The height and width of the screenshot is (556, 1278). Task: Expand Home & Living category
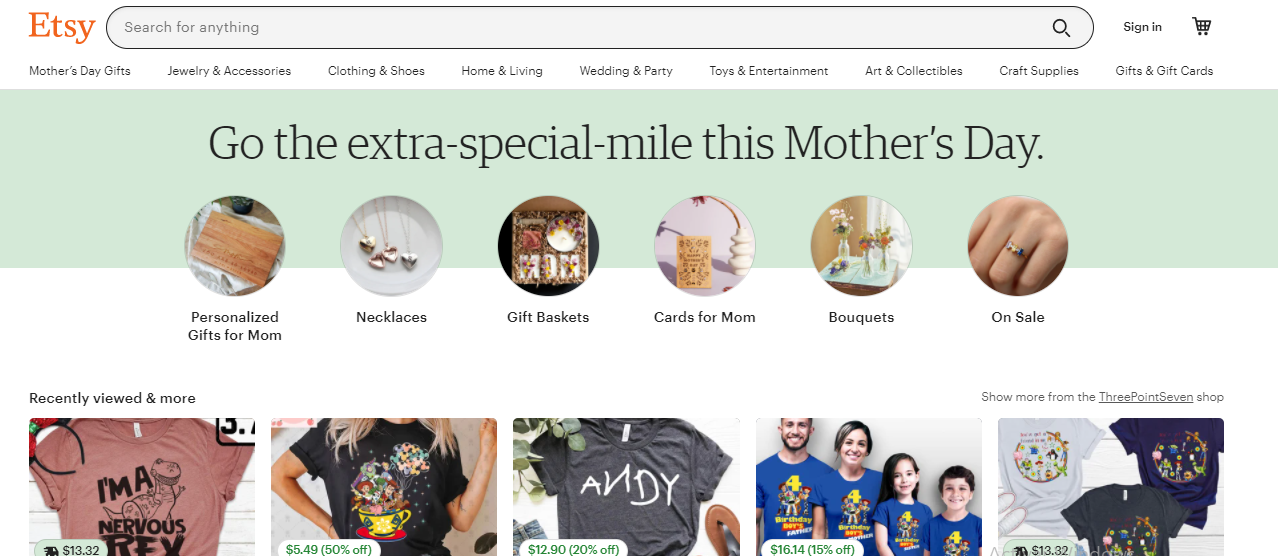[502, 71]
